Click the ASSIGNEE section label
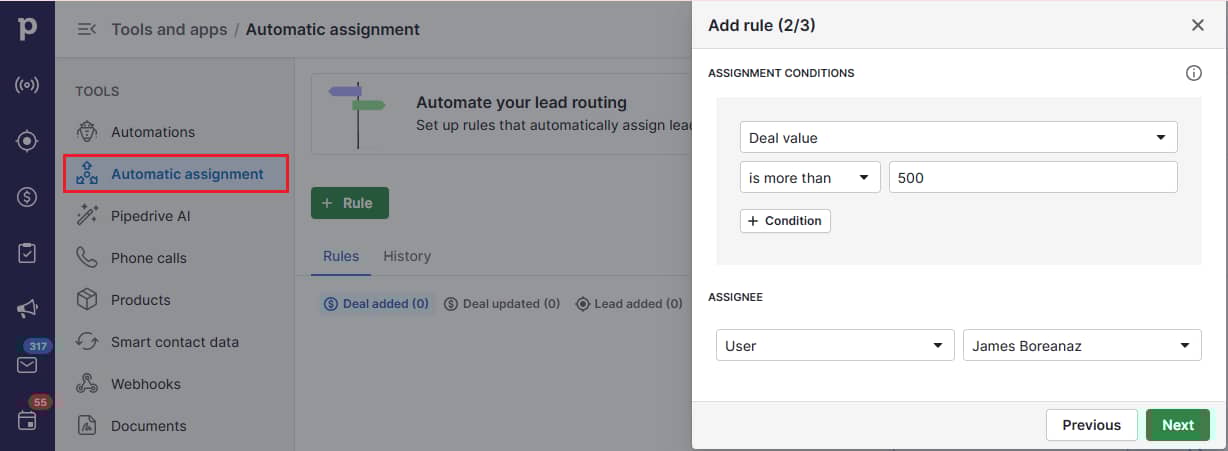The image size is (1228, 451). [x=735, y=297]
